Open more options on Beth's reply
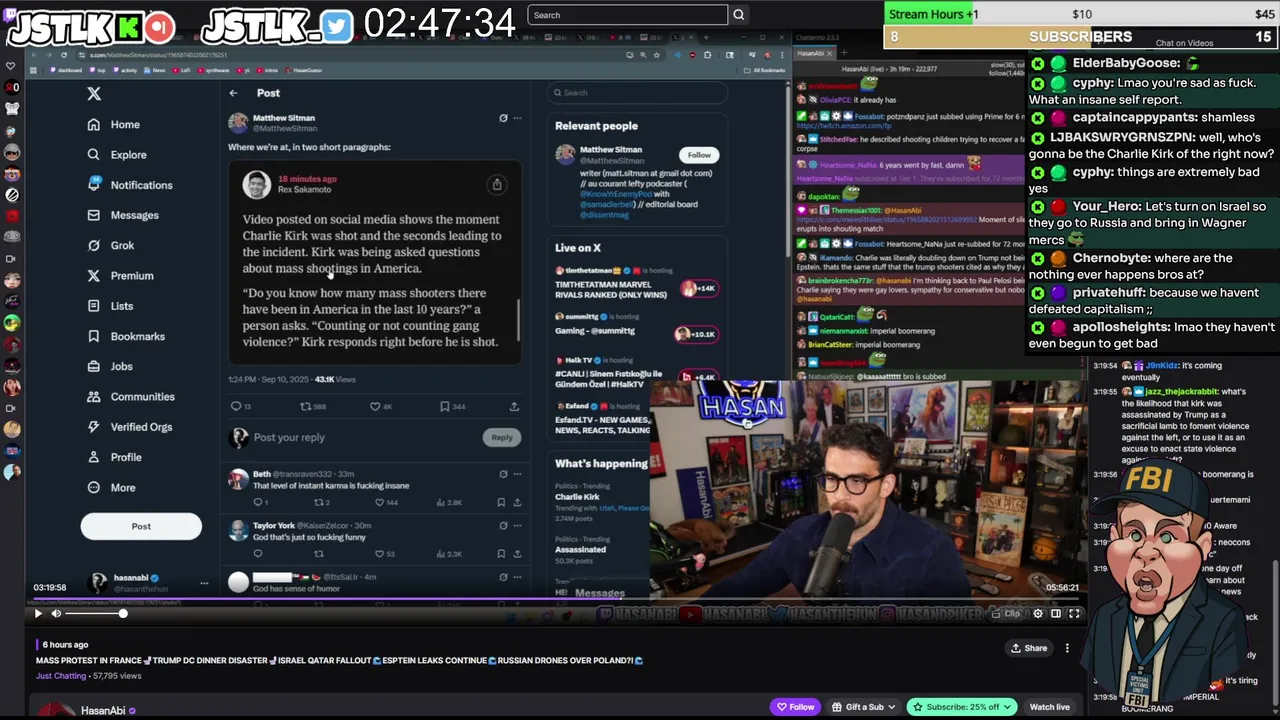The width and height of the screenshot is (1280, 720). [x=517, y=474]
